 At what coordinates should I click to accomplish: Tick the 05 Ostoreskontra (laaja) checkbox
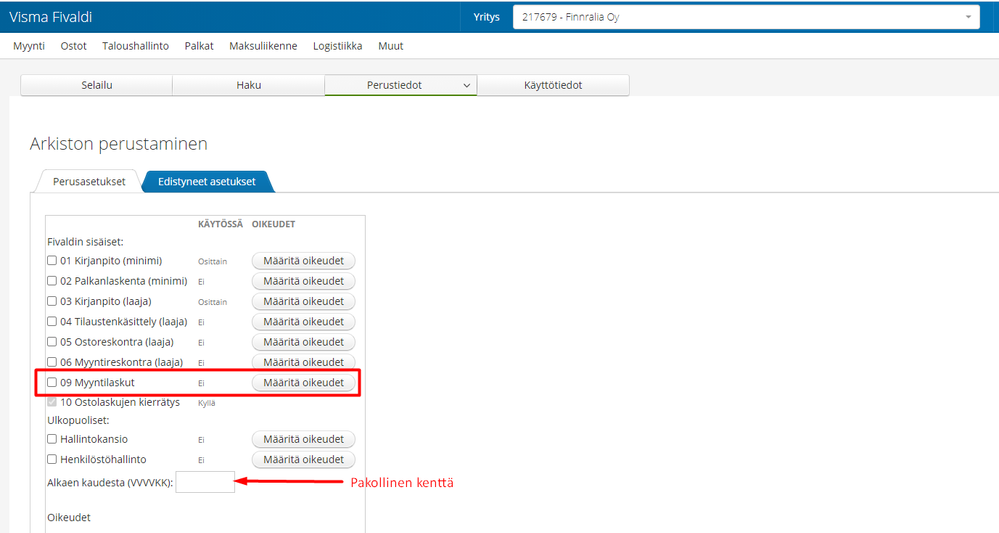pos(52,342)
